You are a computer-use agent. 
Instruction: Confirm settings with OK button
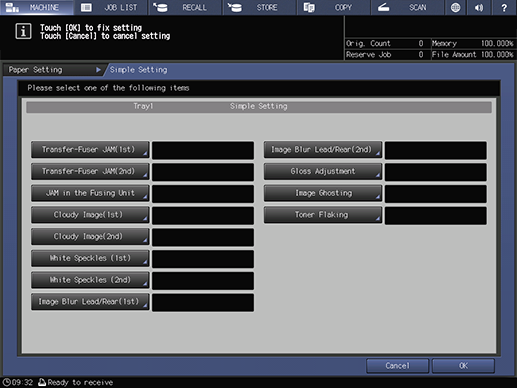click(x=463, y=366)
